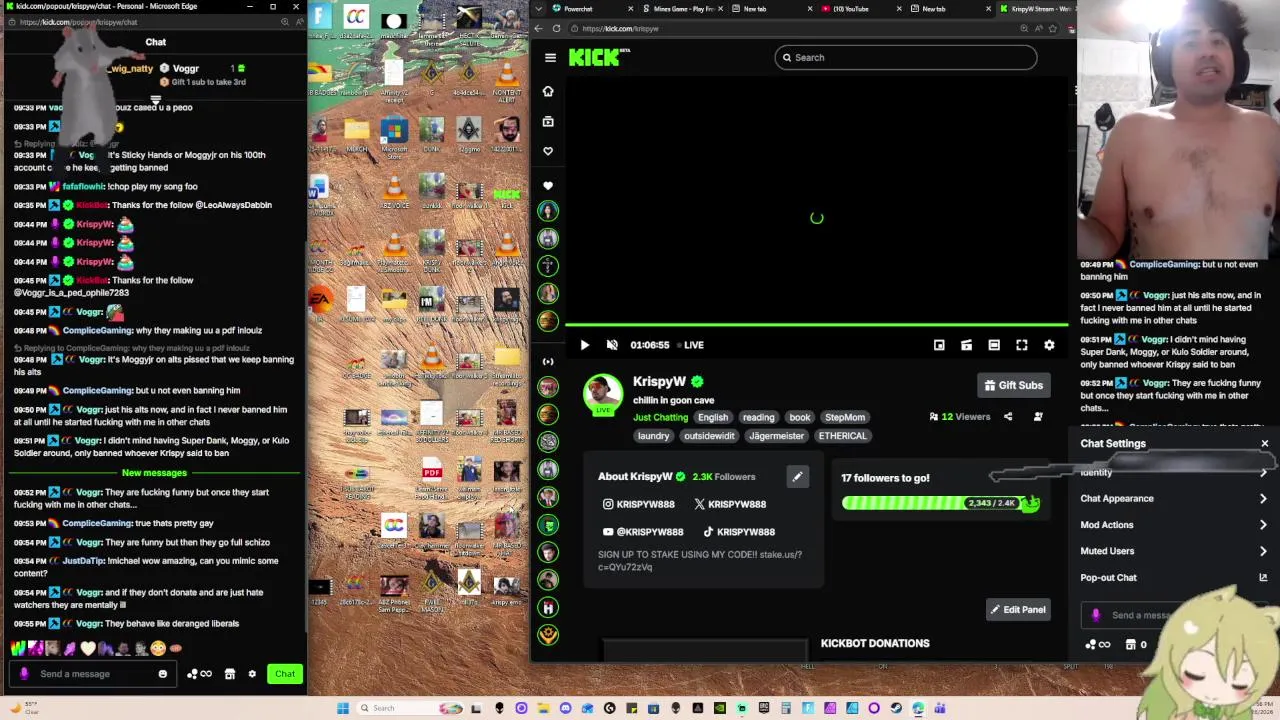Viewport: 1280px width, 720px height.
Task: Favorite the page with star icon
Action: [x=1053, y=28]
